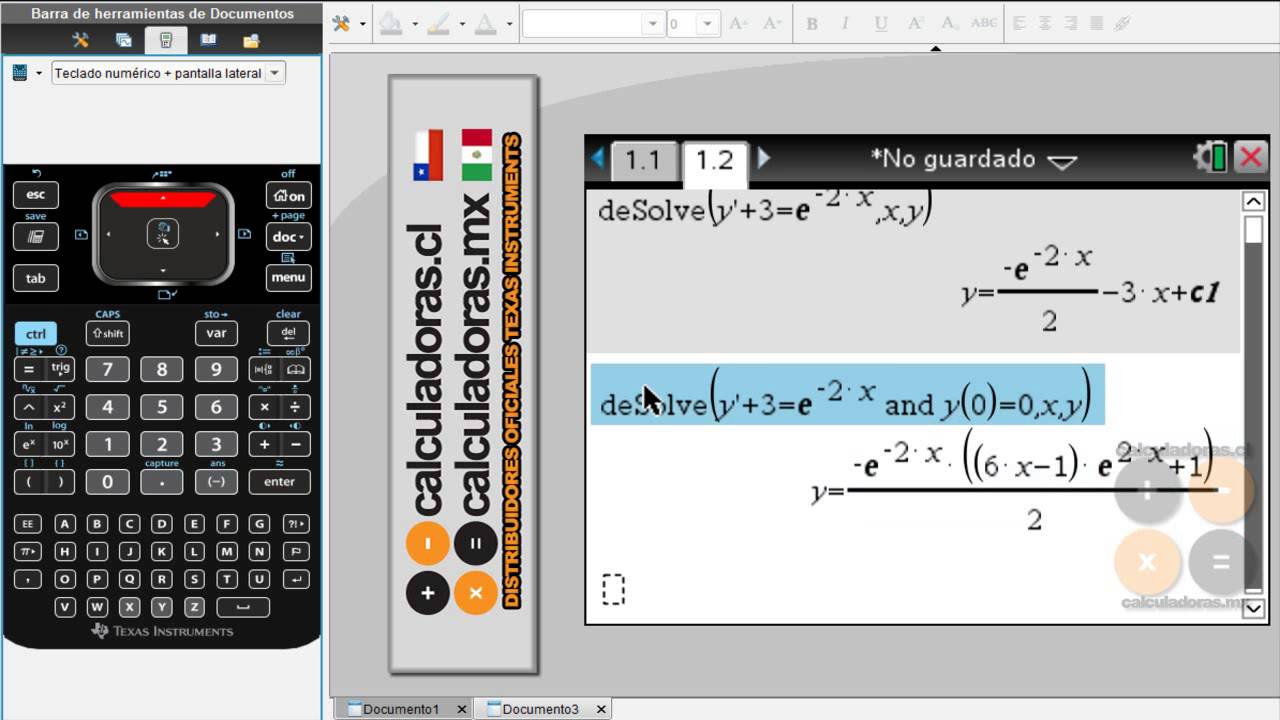Image resolution: width=1280 pixels, height=720 pixels.
Task: Open the 'Teclado numérico + pantalla lateral' dropdown
Action: pyautogui.click(x=168, y=73)
